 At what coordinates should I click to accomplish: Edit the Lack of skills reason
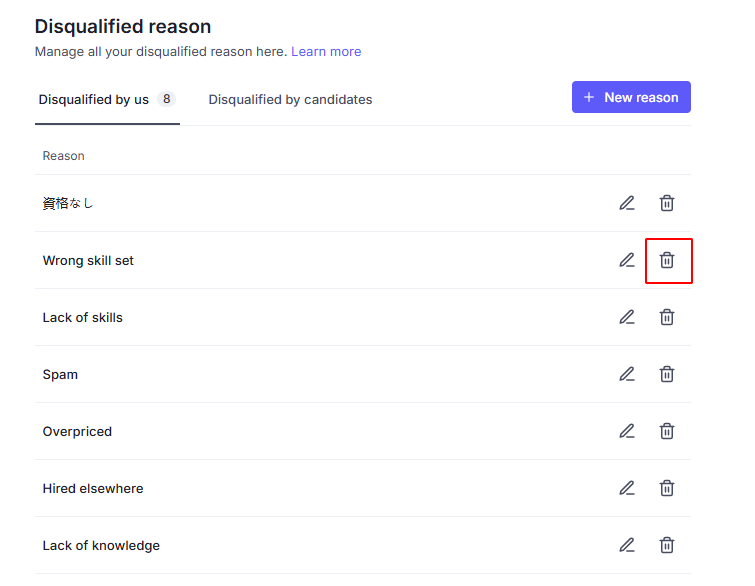click(x=626, y=317)
